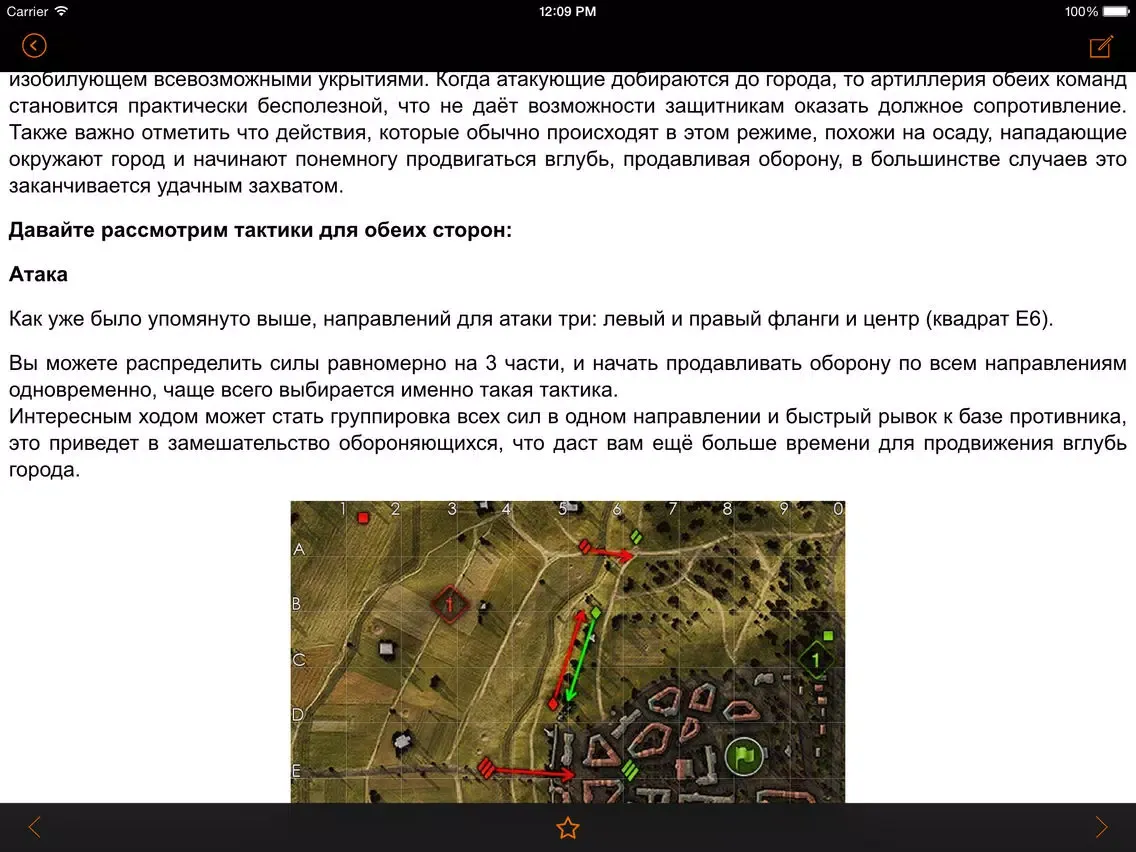This screenshot has width=1136, height=852.
Task: Tap the Wi-Fi status icon
Action: 62,11
